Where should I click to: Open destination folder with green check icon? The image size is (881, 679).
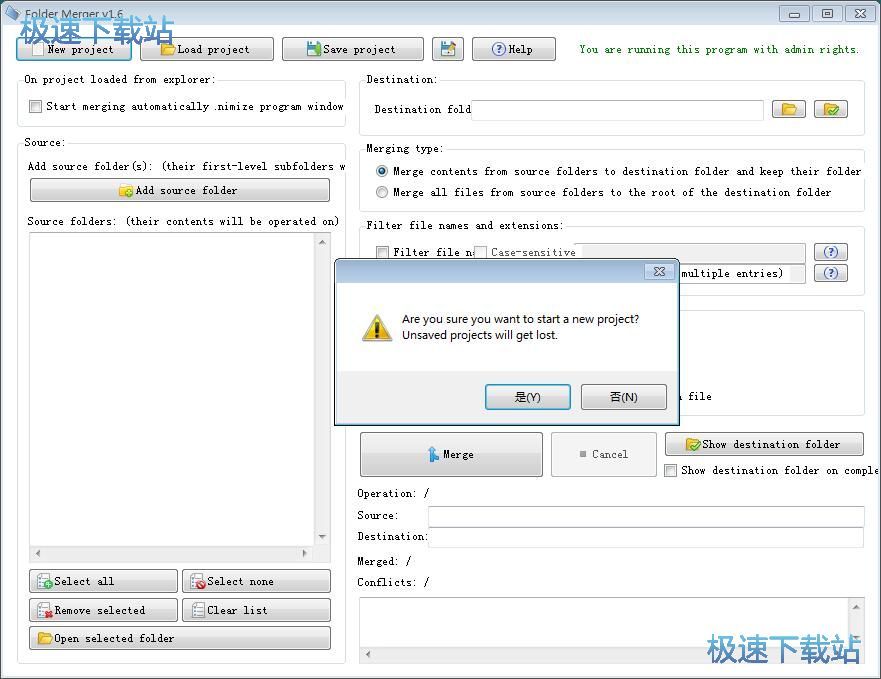click(831, 109)
